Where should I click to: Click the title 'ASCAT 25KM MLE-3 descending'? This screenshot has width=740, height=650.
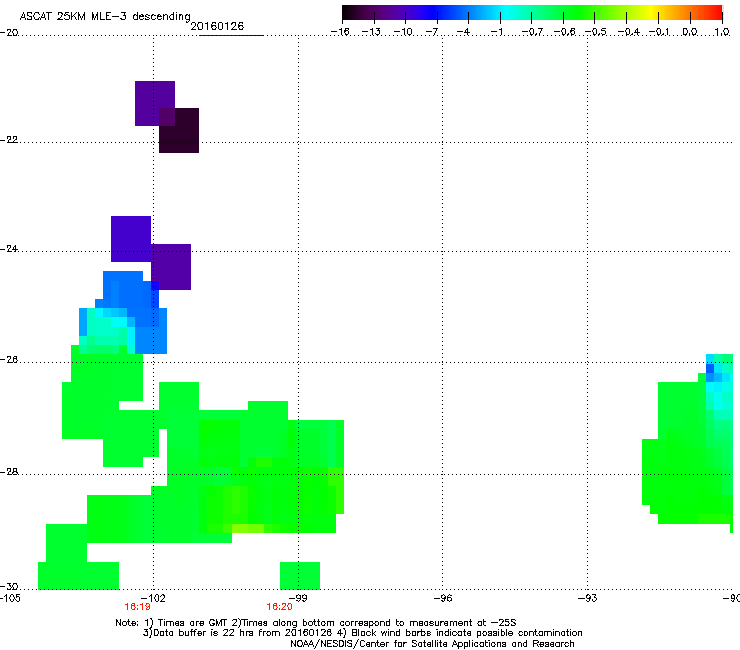(x=105, y=16)
